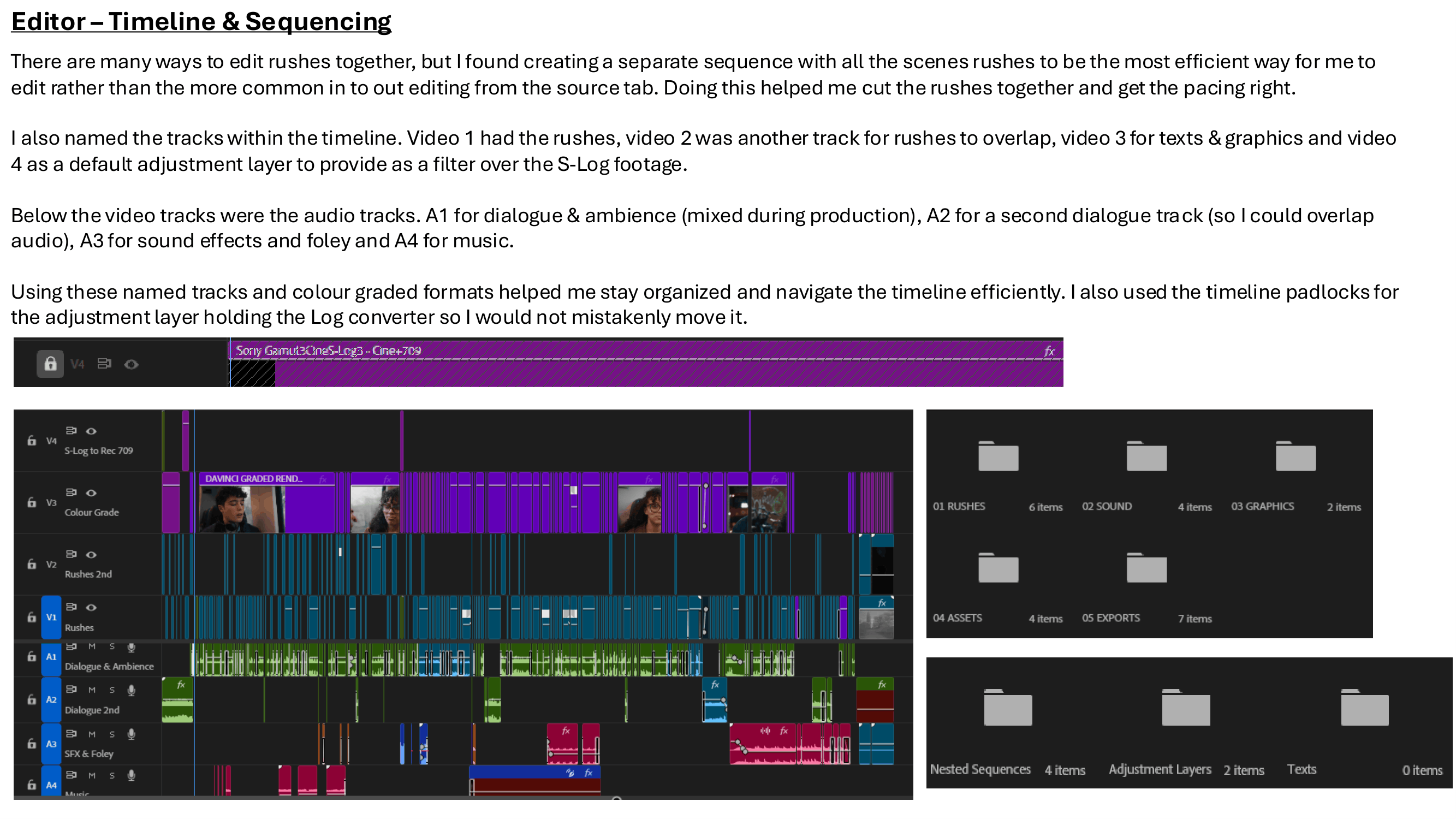Lock the SFX & Foley A3 track
Viewport: 1456px width, 819px height.
click(x=32, y=743)
